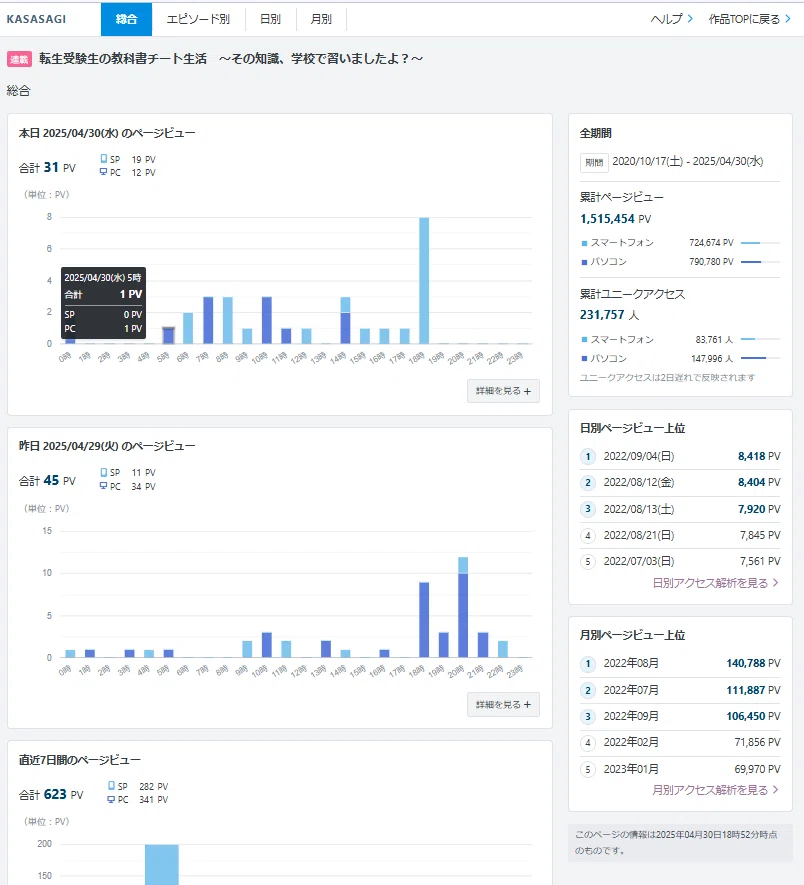Screen dimensions: 804x885
Task: Click the 18時 bar in yesterday's chart
Action: coord(424,620)
